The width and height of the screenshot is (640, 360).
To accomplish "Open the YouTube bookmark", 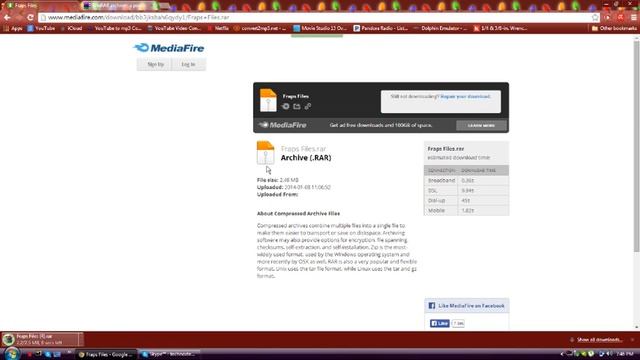I will [x=41, y=29].
